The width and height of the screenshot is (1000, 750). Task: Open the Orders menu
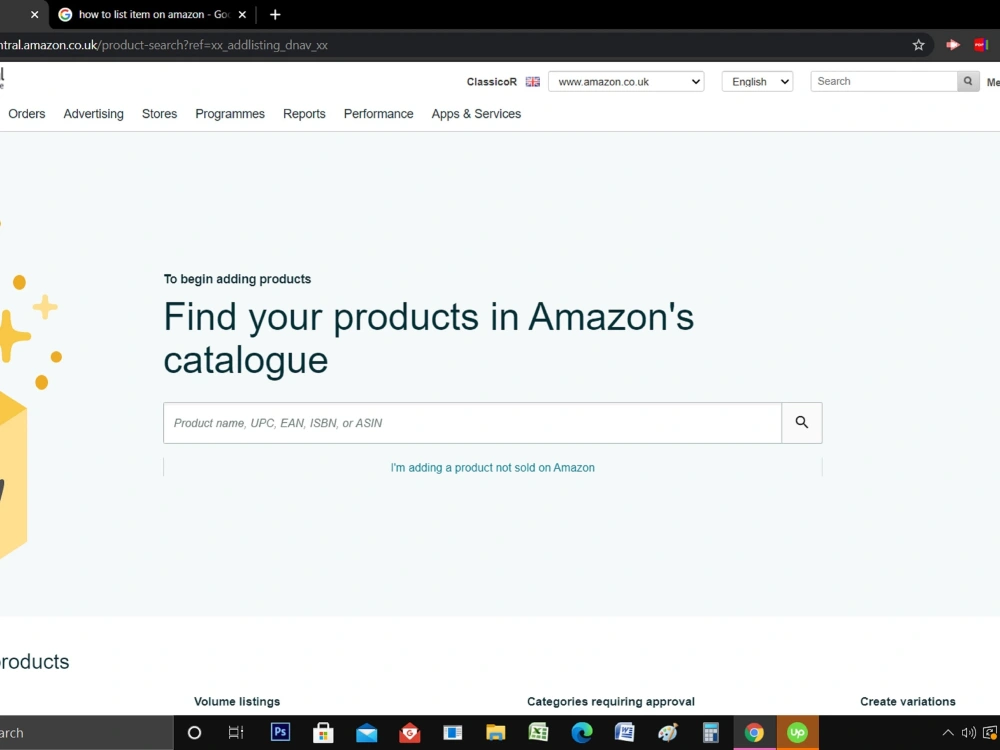click(27, 114)
